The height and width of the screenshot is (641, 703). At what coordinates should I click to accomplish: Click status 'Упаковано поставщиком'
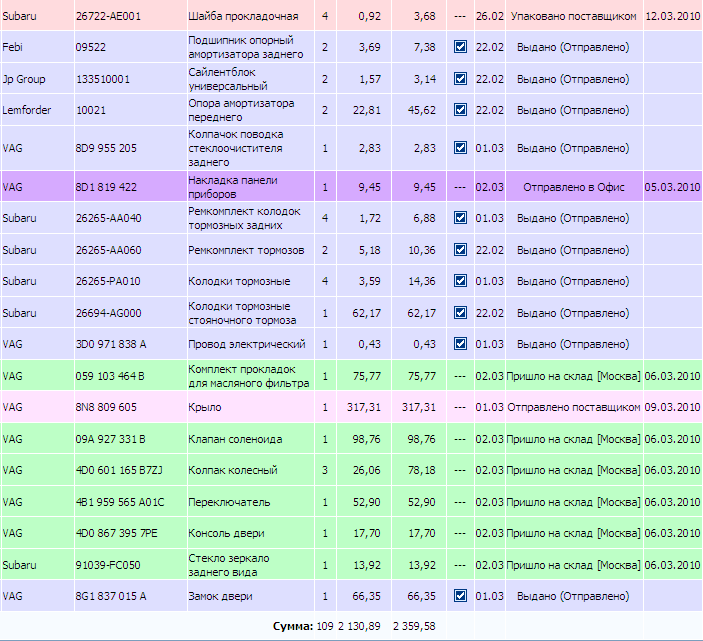573,16
